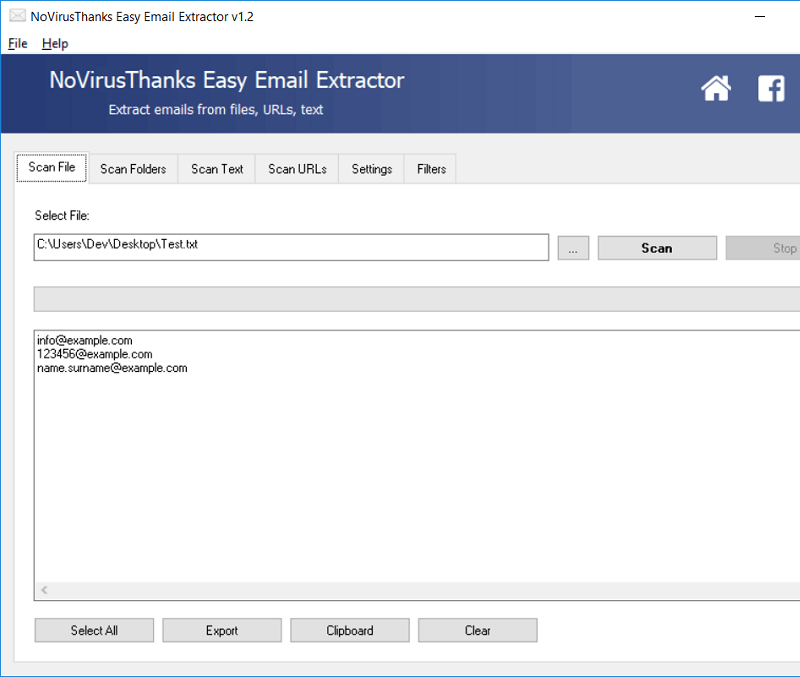
Task: Select name.surname@example.com in results
Action: pos(112,368)
